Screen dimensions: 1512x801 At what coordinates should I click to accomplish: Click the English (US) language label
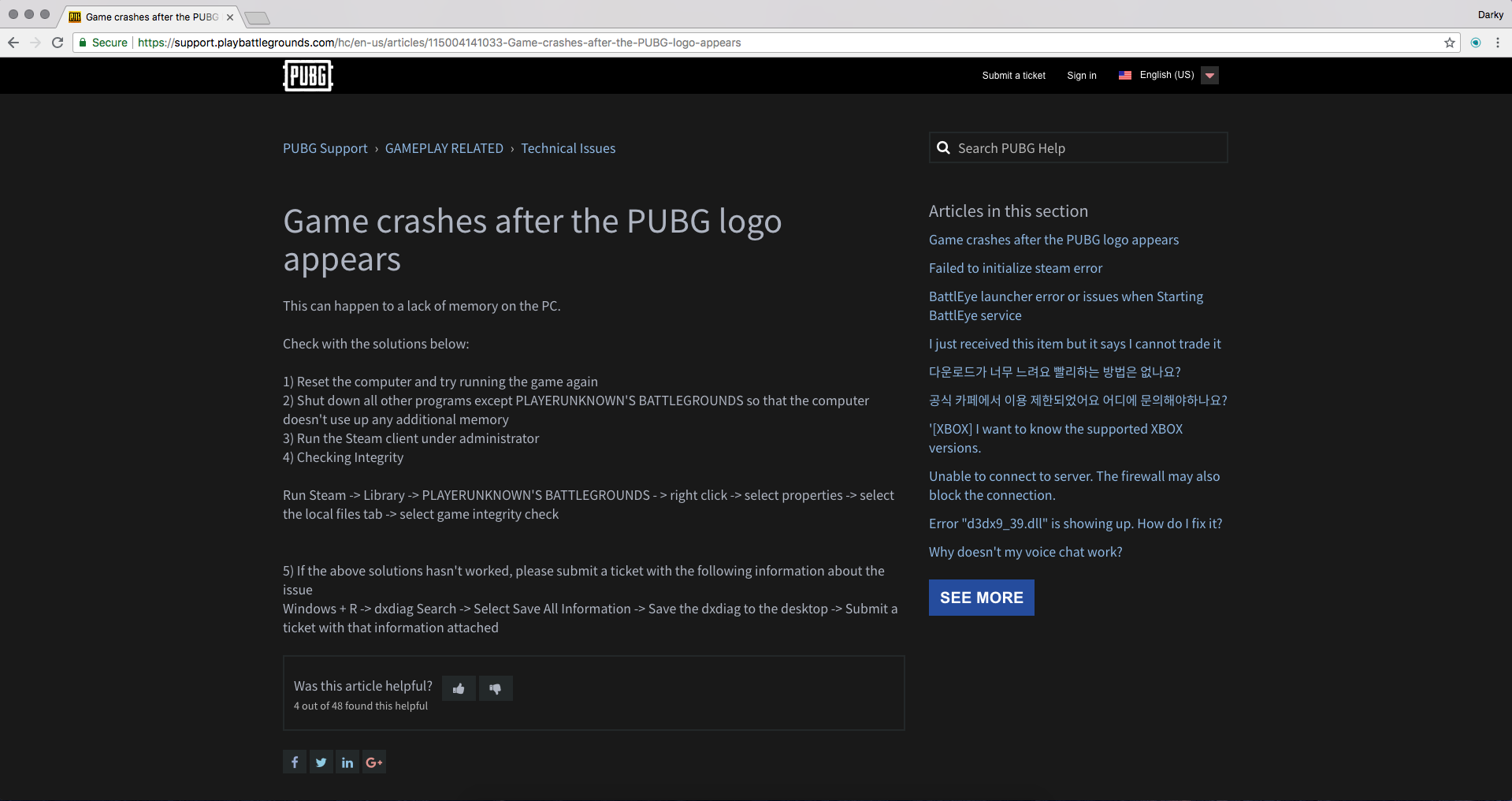[x=1167, y=75]
